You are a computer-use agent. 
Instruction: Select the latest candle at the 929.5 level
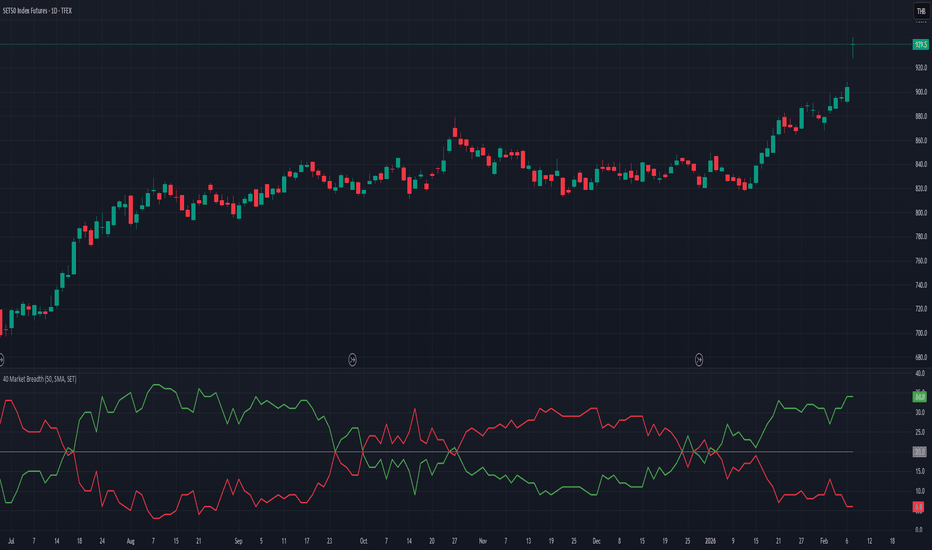852,47
